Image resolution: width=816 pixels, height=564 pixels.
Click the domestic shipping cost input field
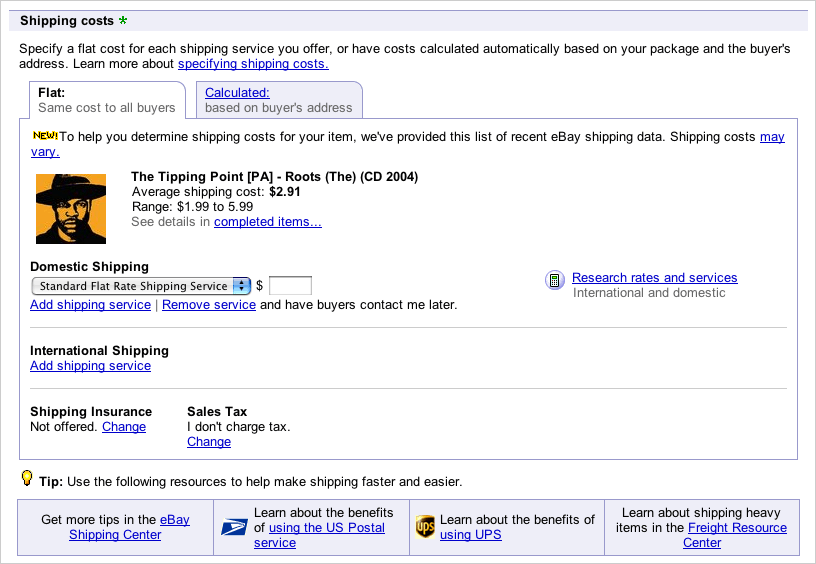(290, 286)
